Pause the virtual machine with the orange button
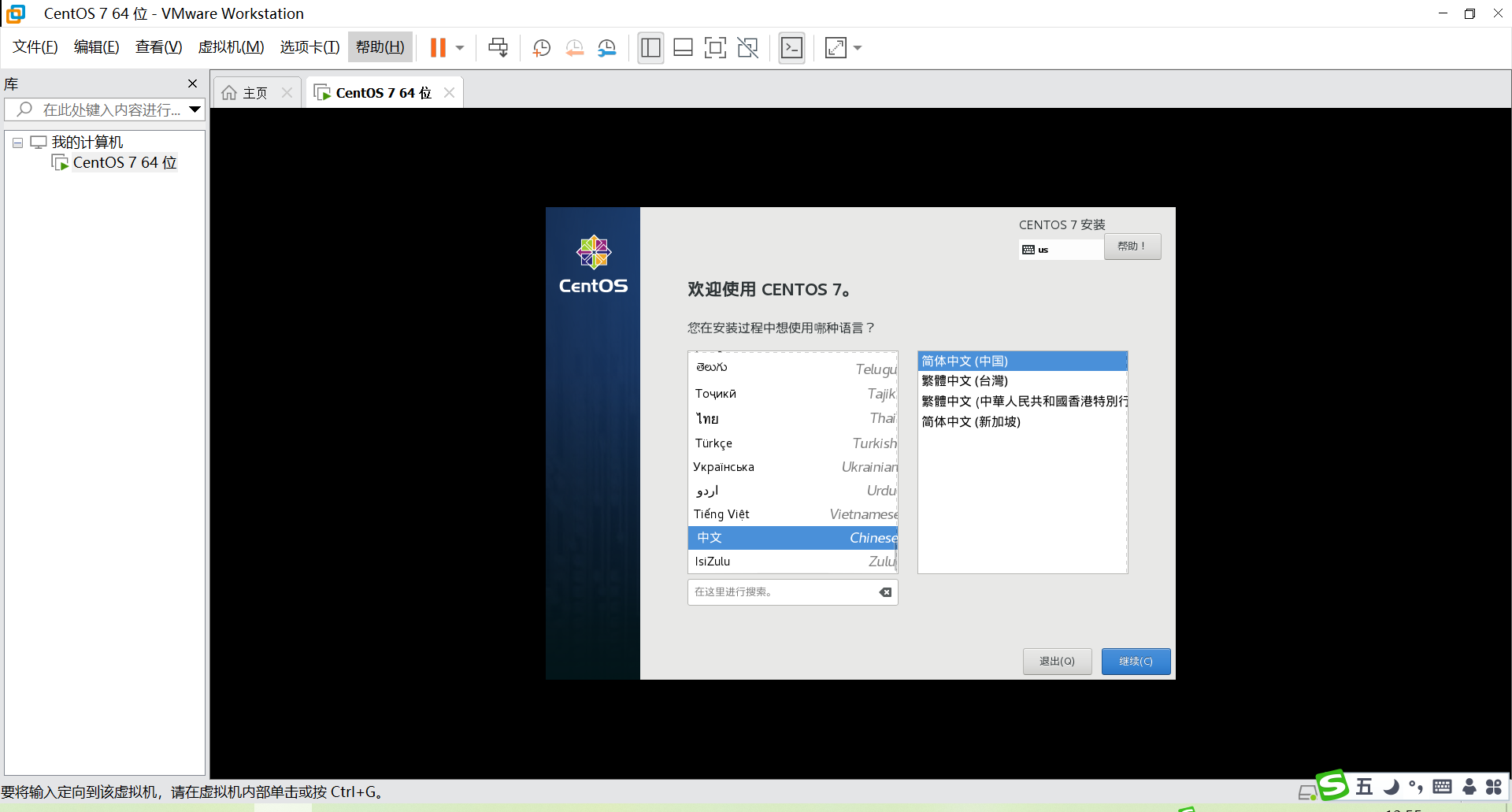1512x812 pixels. pos(438,48)
